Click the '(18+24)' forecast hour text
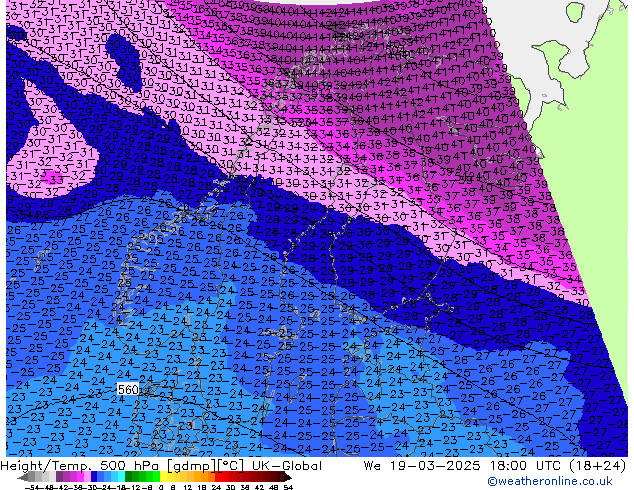Screen dimensions: 634x490 pyautogui.click(x=597, y=466)
